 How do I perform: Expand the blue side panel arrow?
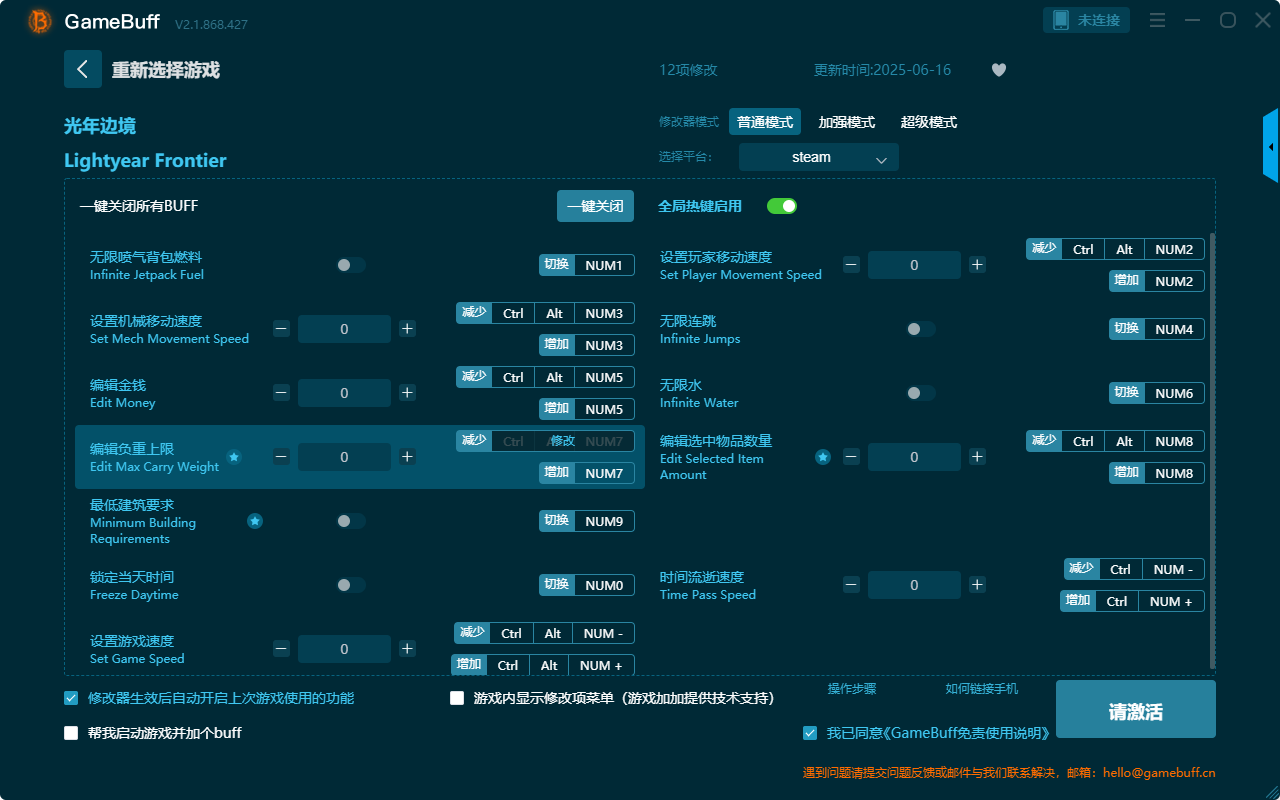pyautogui.click(x=1271, y=146)
